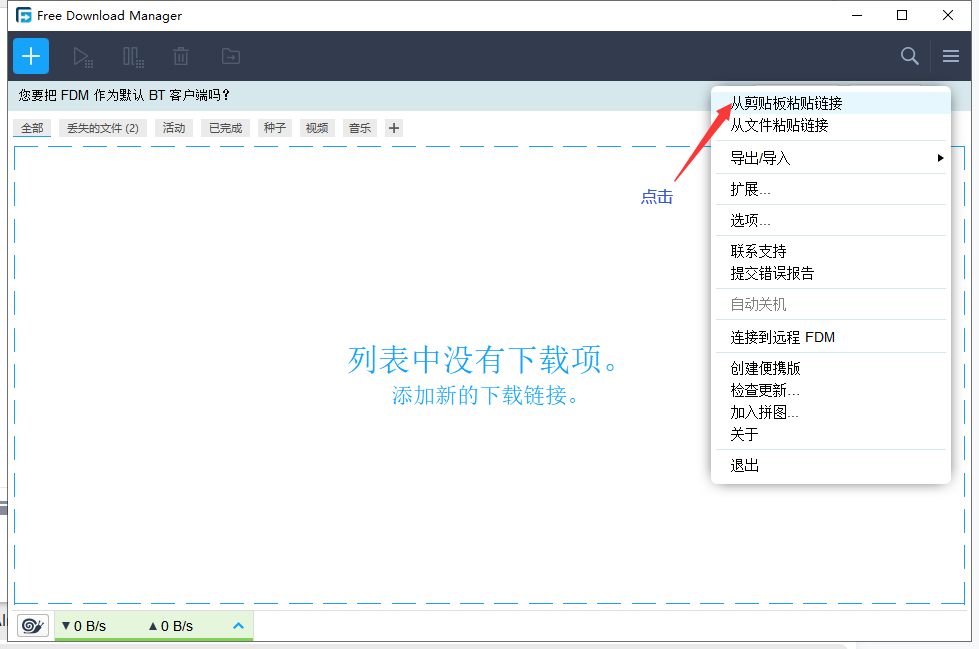Expand the speed panel chevron arrow

click(238, 626)
